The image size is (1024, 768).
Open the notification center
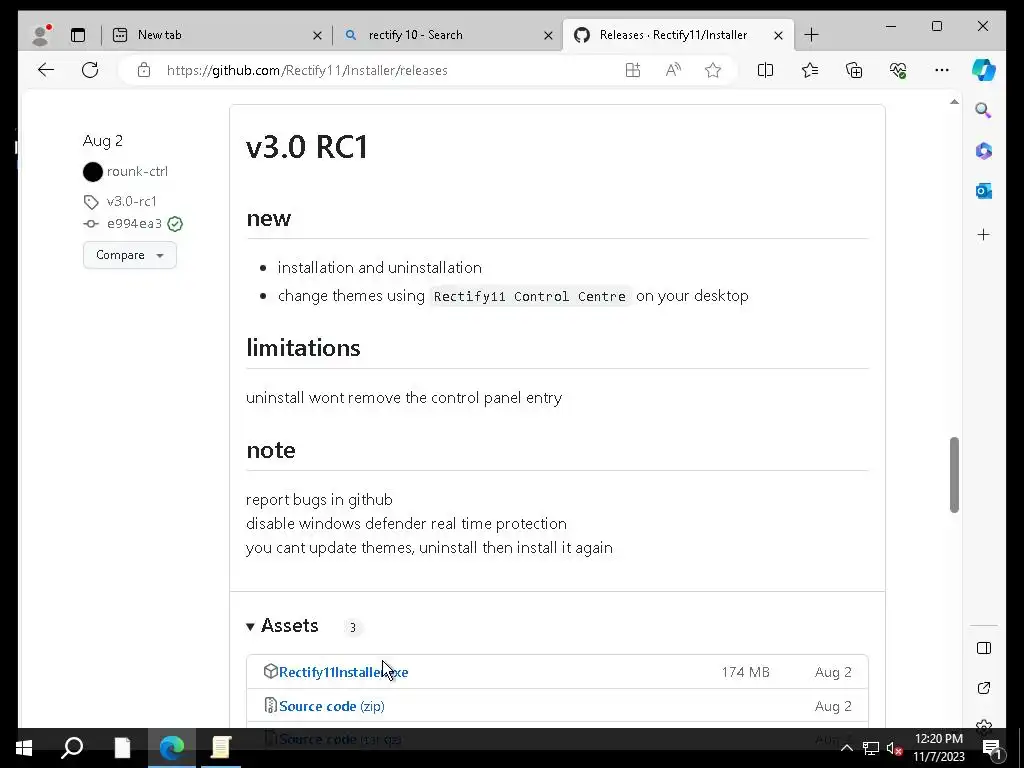[991, 748]
